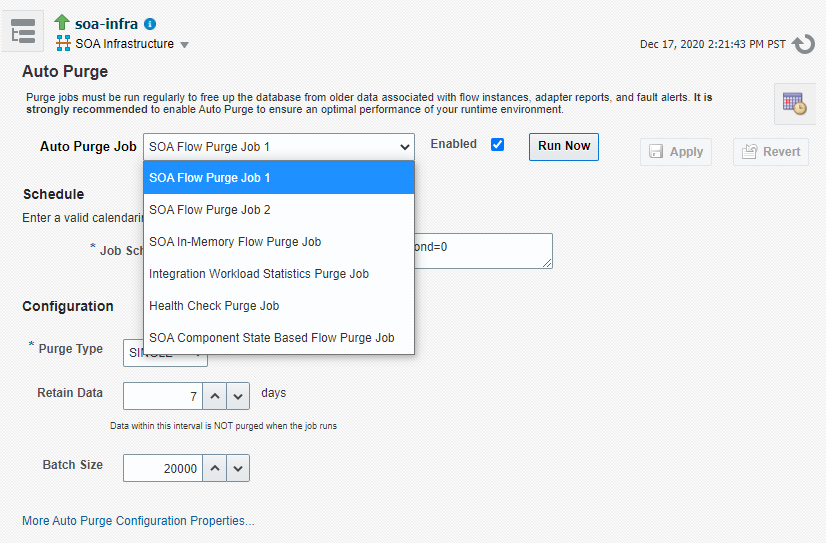The height and width of the screenshot is (543, 826).
Task: Open More Auto Purge Configuration Properties link
Action: (138, 521)
